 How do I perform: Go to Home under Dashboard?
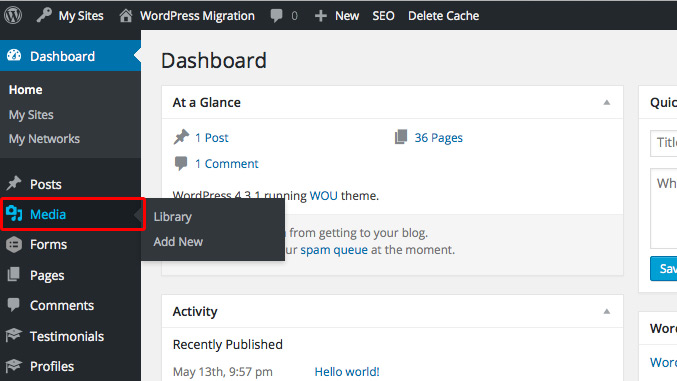[x=25, y=89]
